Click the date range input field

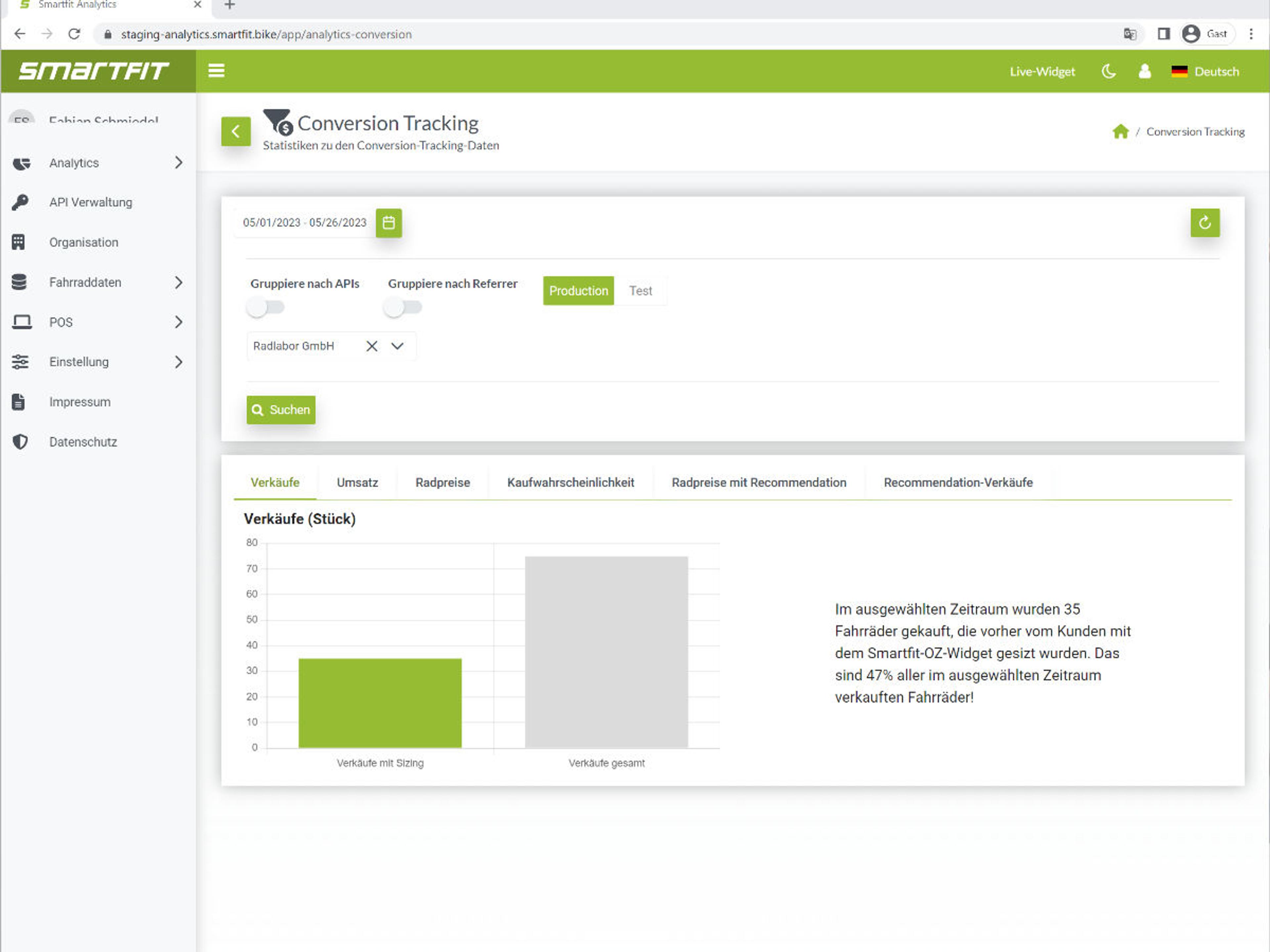[x=304, y=223]
